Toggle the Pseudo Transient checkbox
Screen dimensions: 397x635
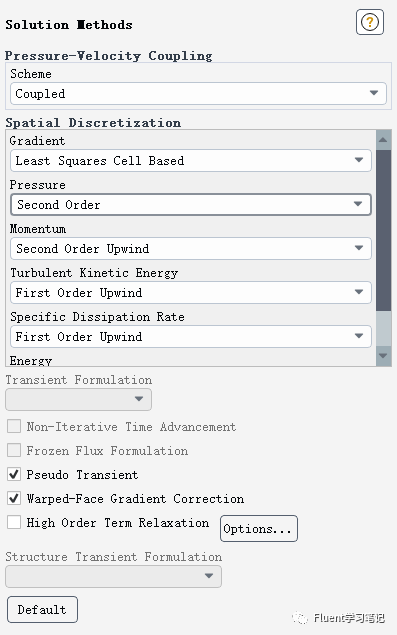pos(14,474)
